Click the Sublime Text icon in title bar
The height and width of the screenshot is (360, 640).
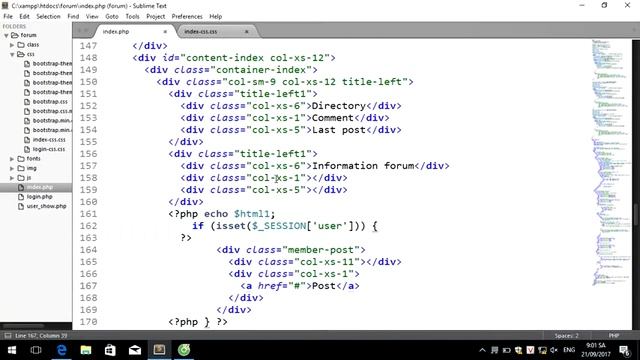pyautogui.click(x=5, y=5)
